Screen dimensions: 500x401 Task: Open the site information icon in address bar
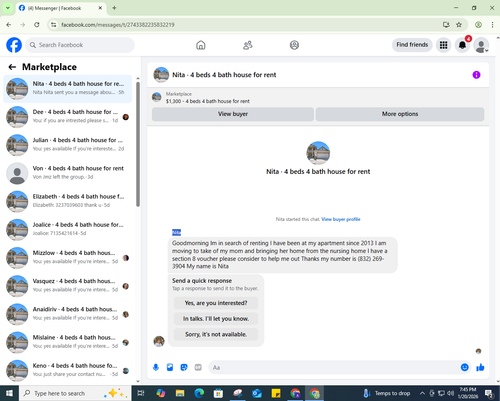(x=54, y=25)
